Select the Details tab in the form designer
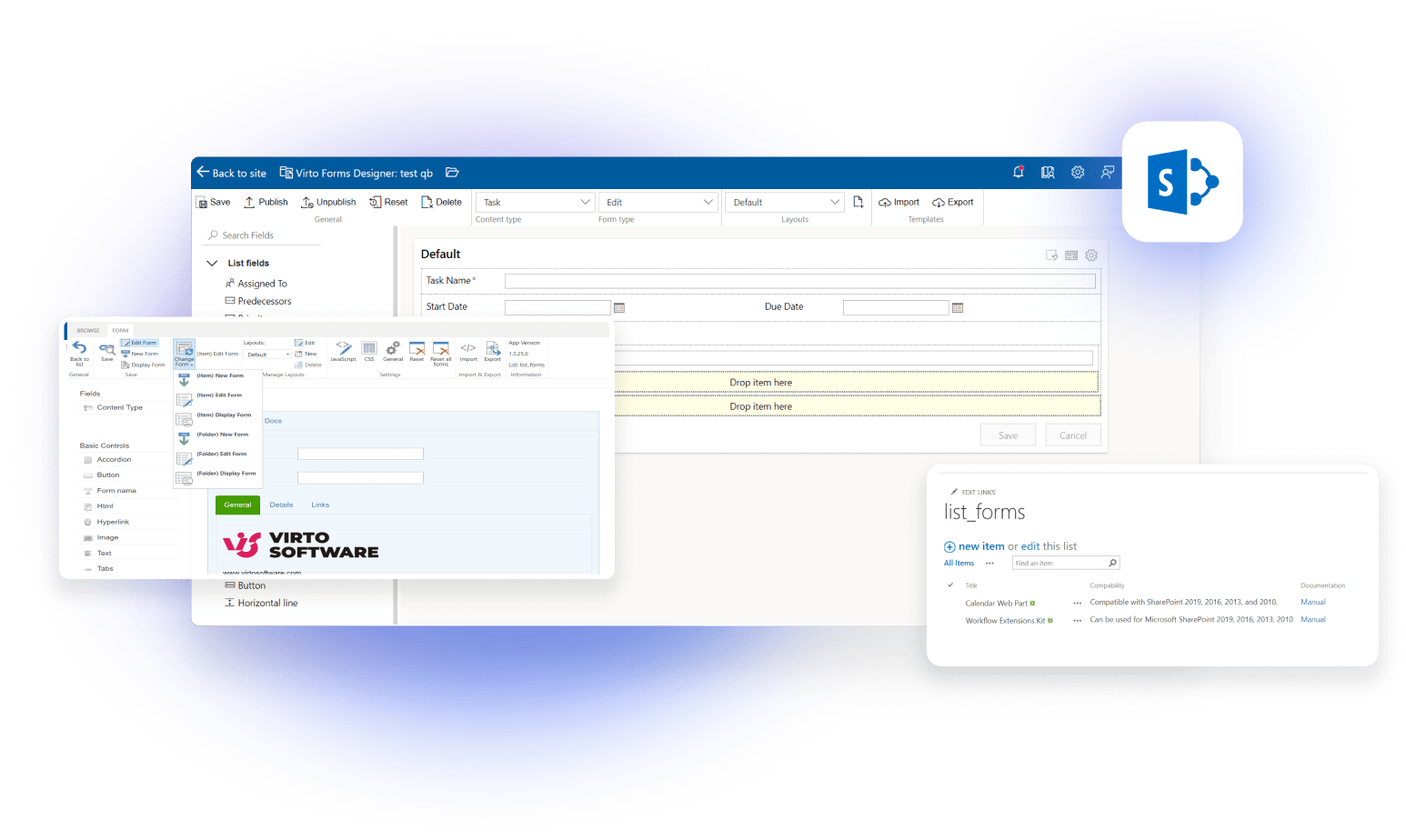 [x=281, y=505]
